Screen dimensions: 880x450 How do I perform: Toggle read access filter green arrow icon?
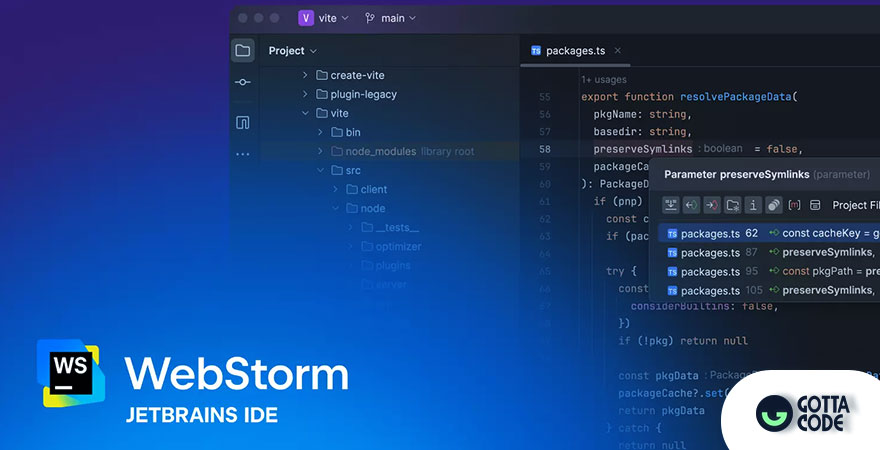[x=691, y=205]
